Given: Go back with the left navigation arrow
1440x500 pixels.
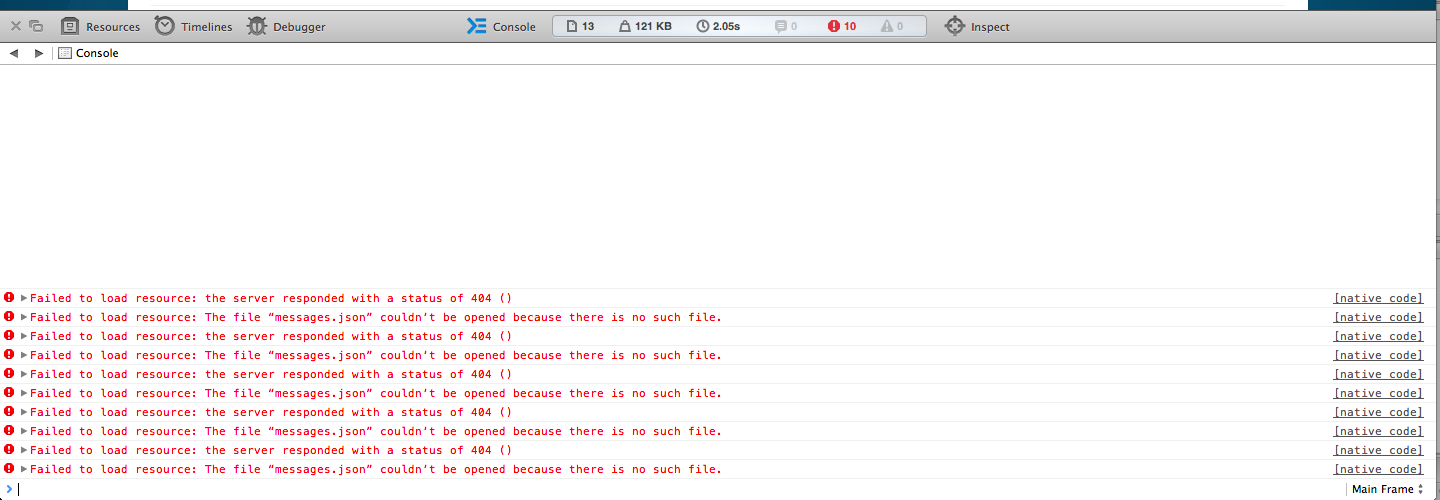Looking at the screenshot, I should coord(14,53).
